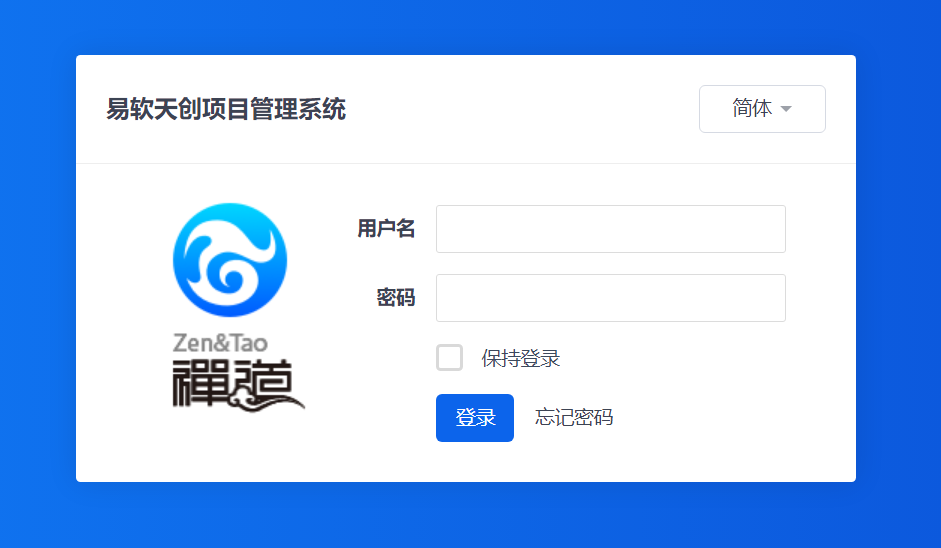Click the divider line below the header
The height and width of the screenshot is (548, 941).
click(466, 163)
